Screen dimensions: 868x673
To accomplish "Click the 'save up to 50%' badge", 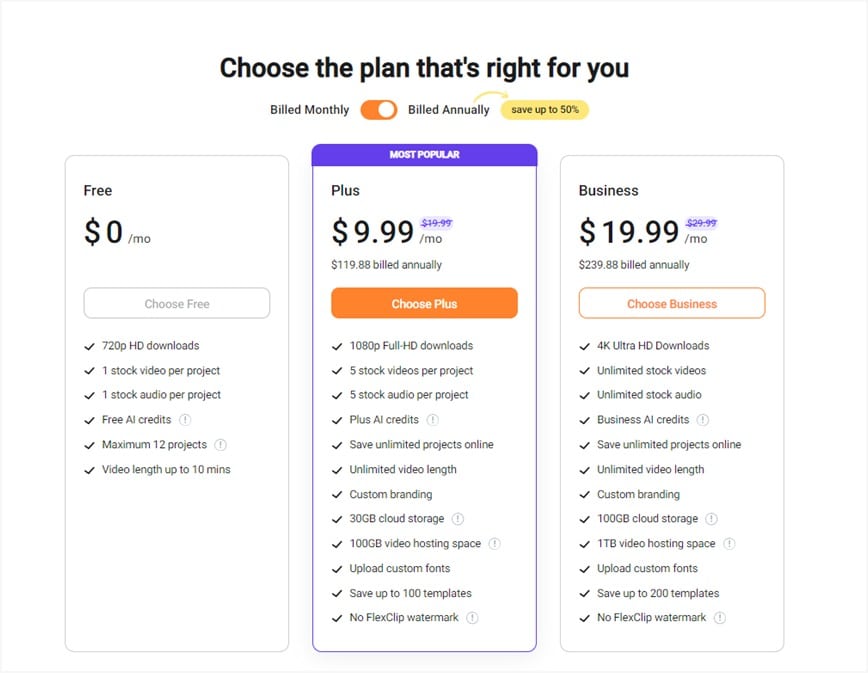I will pos(545,109).
